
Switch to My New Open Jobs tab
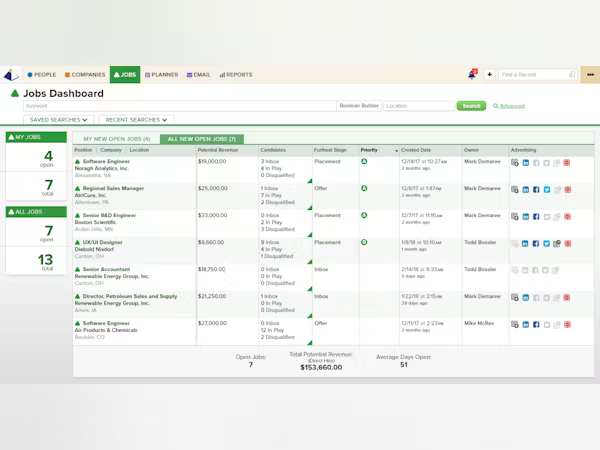coord(117,139)
